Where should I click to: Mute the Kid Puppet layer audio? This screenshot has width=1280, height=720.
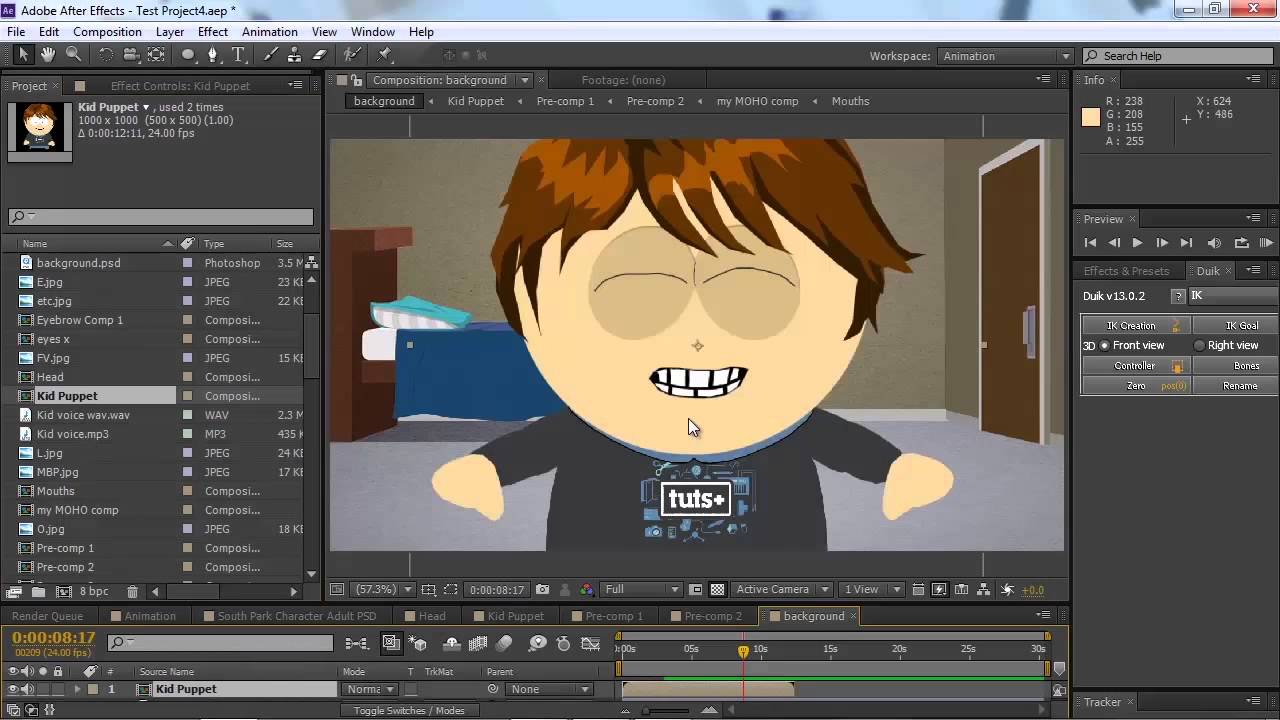(28, 689)
